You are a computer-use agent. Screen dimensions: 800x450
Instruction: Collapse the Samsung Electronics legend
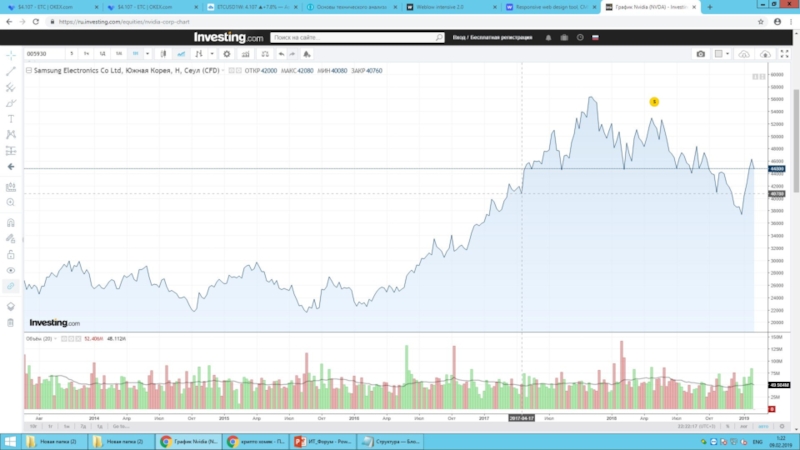click(x=28, y=72)
